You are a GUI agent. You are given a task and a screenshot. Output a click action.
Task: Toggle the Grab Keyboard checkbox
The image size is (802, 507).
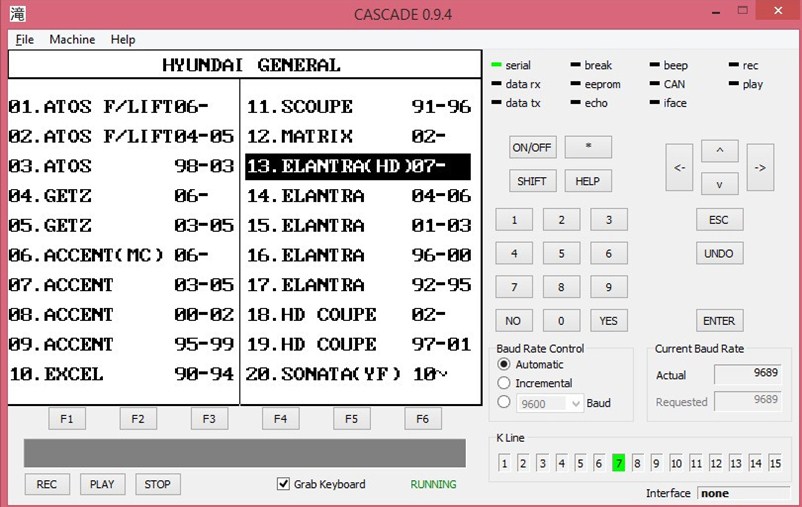pyautogui.click(x=283, y=484)
